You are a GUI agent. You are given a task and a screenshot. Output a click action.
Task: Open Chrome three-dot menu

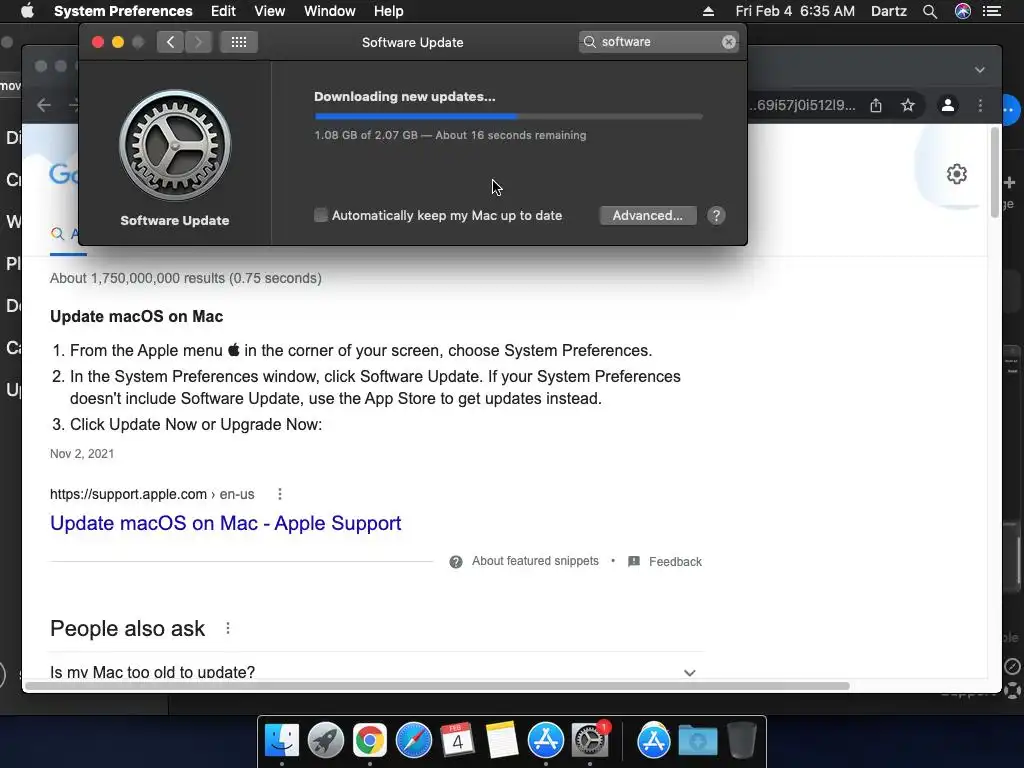[x=980, y=105]
